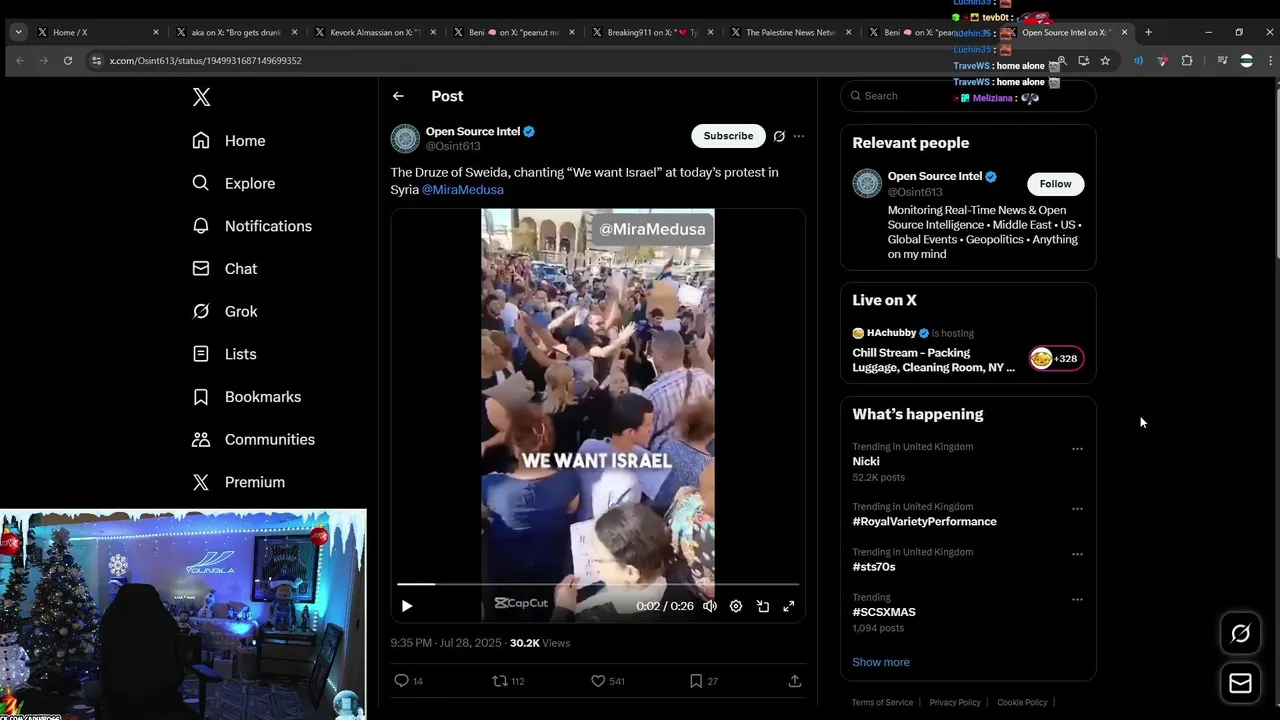
Task: Open the @MiraMedusa mention link
Action: pos(462,190)
